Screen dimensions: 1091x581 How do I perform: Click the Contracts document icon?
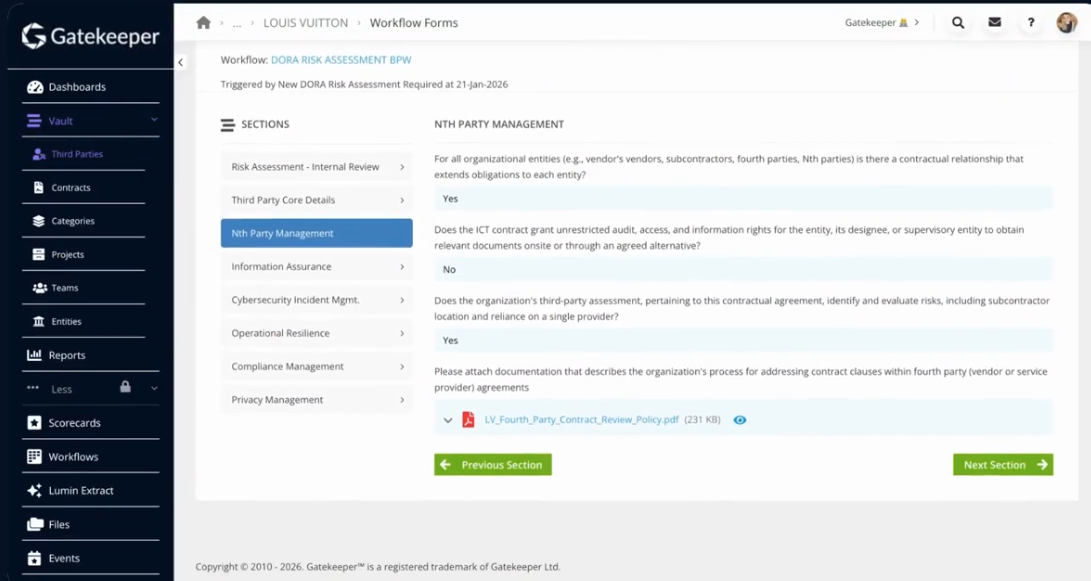click(38, 187)
